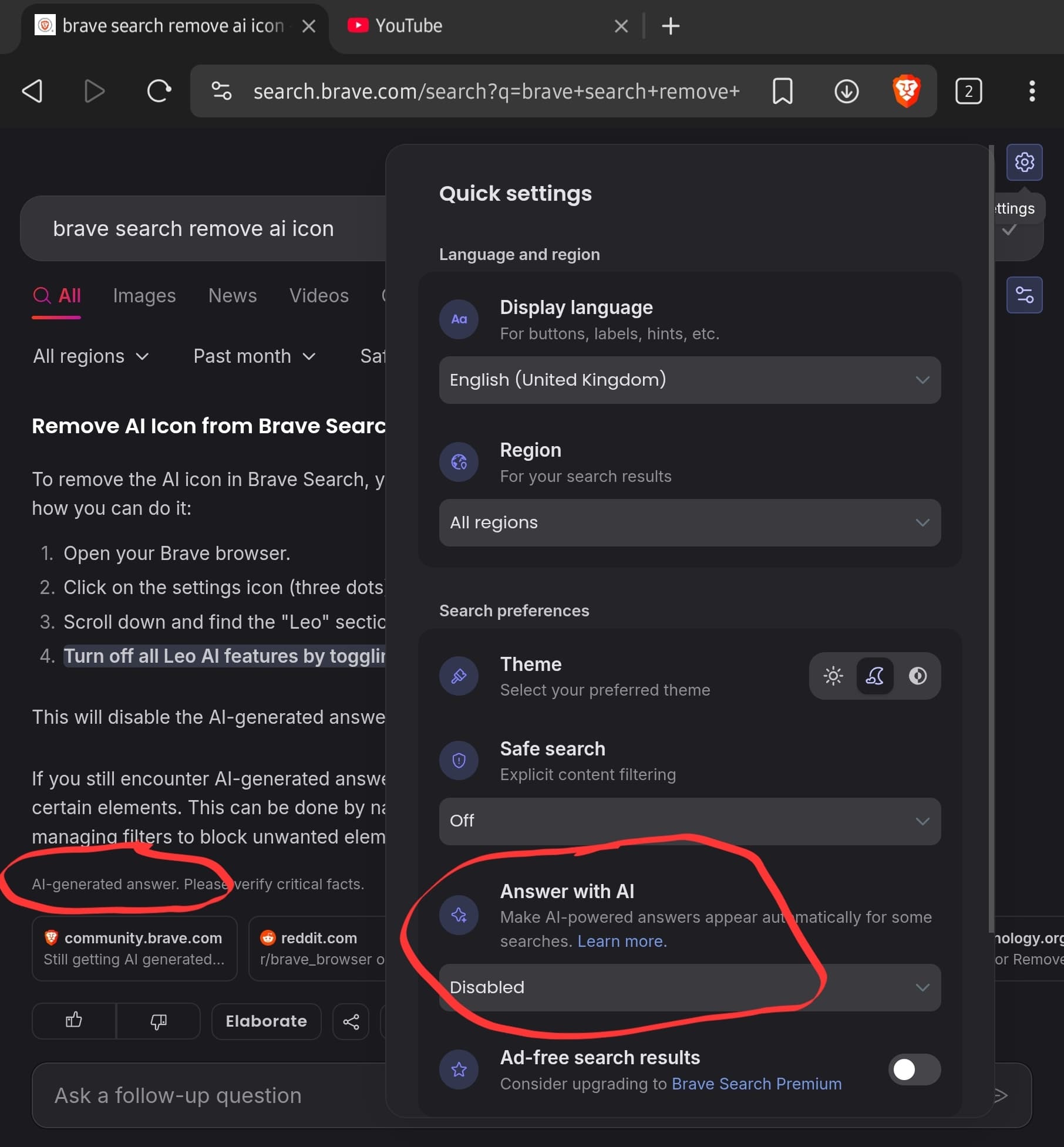
Task: Click the quick settings panel scrollbar
Action: point(991,538)
